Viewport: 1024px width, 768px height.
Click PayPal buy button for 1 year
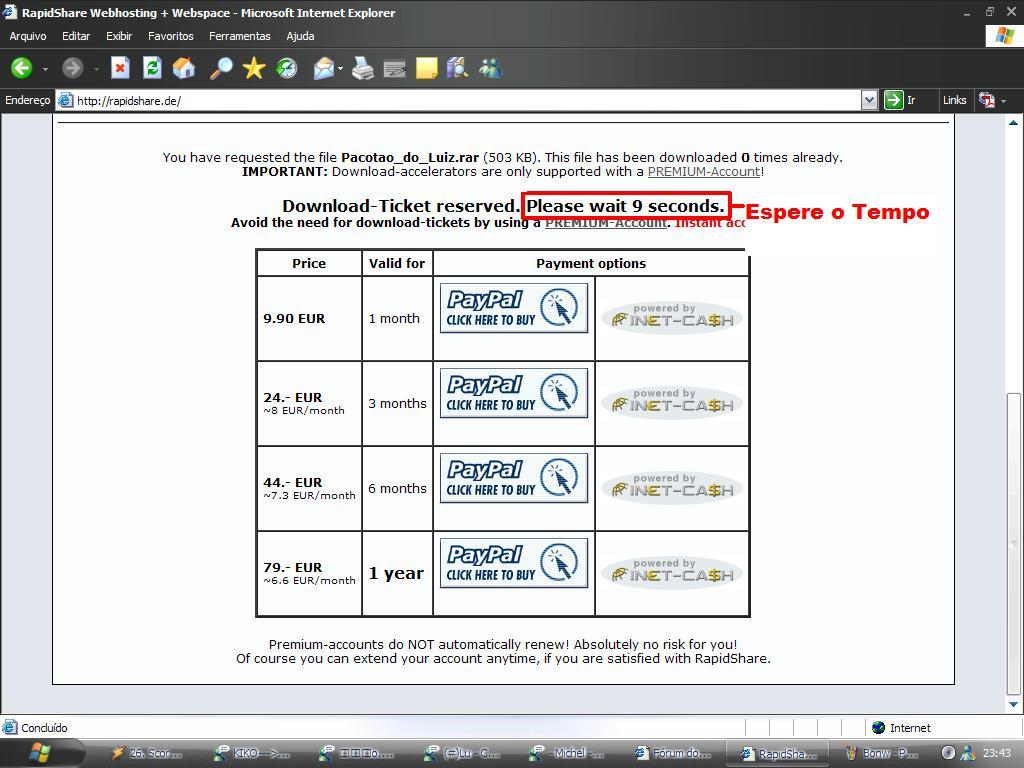(514, 563)
